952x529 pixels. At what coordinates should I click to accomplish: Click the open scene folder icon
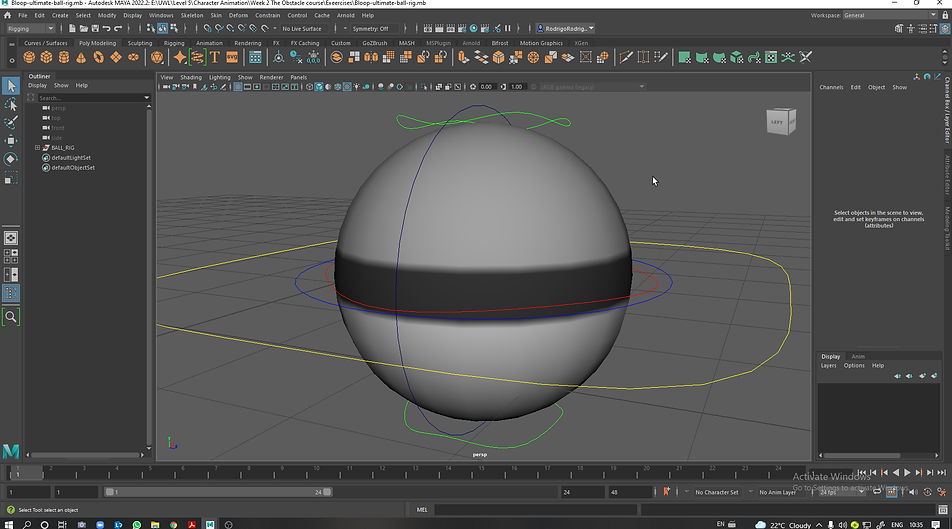(x=83, y=29)
